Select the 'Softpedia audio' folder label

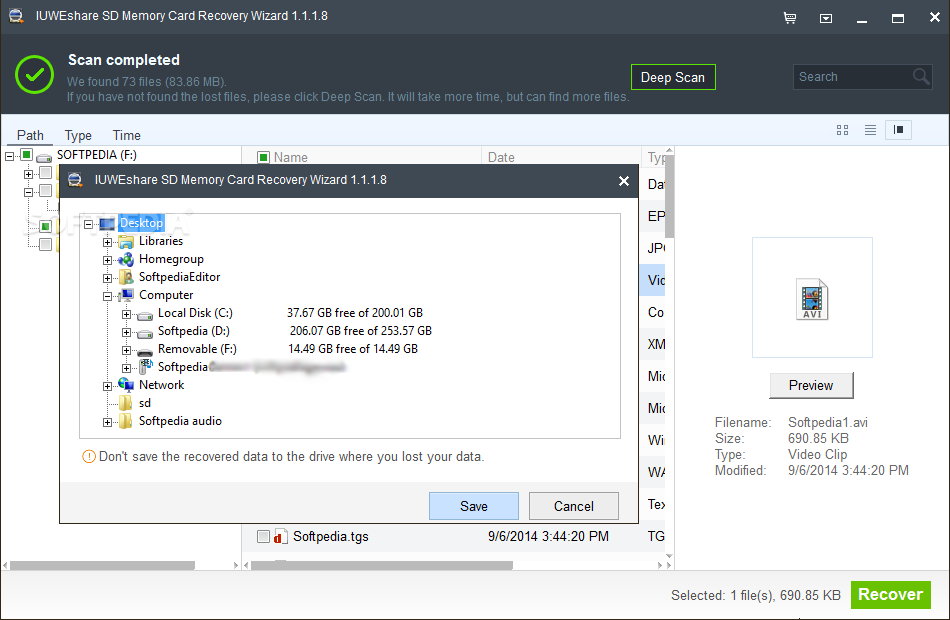[181, 421]
